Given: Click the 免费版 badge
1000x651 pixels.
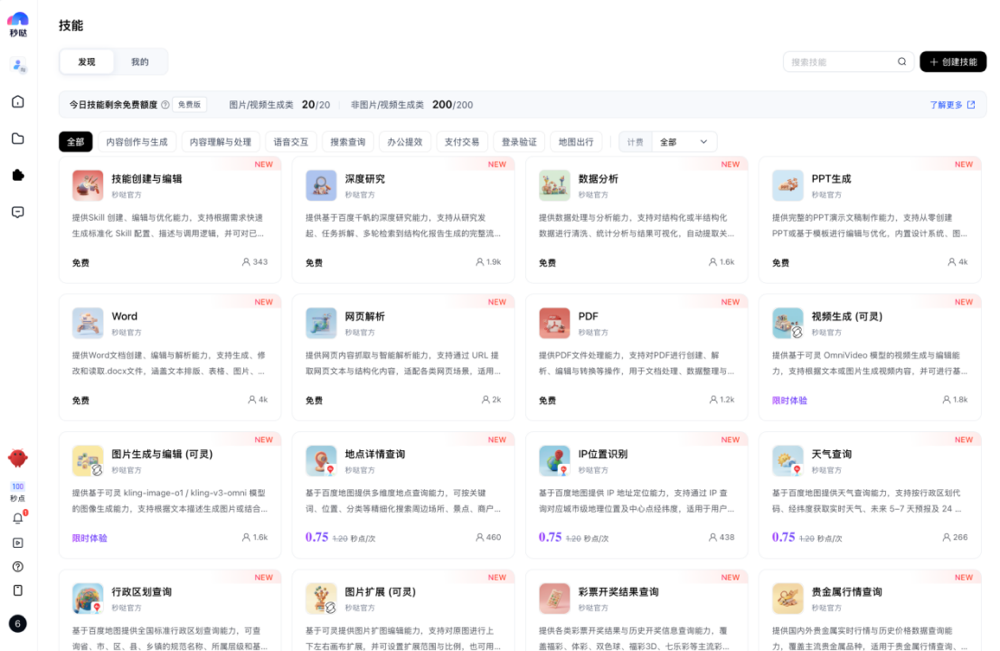Looking at the screenshot, I should (x=189, y=105).
